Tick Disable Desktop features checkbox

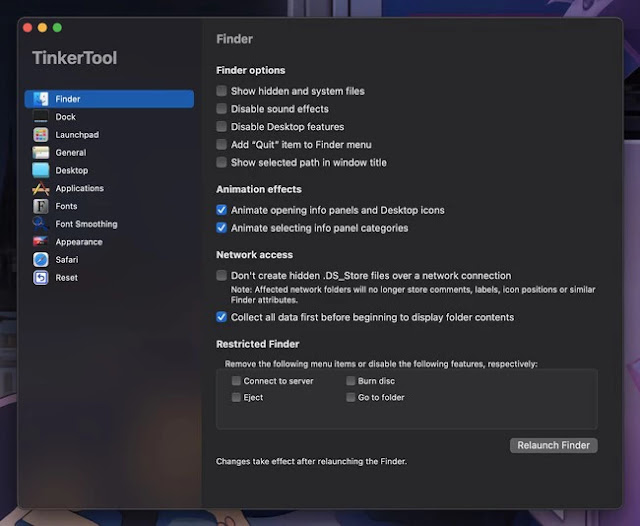pyautogui.click(x=221, y=127)
